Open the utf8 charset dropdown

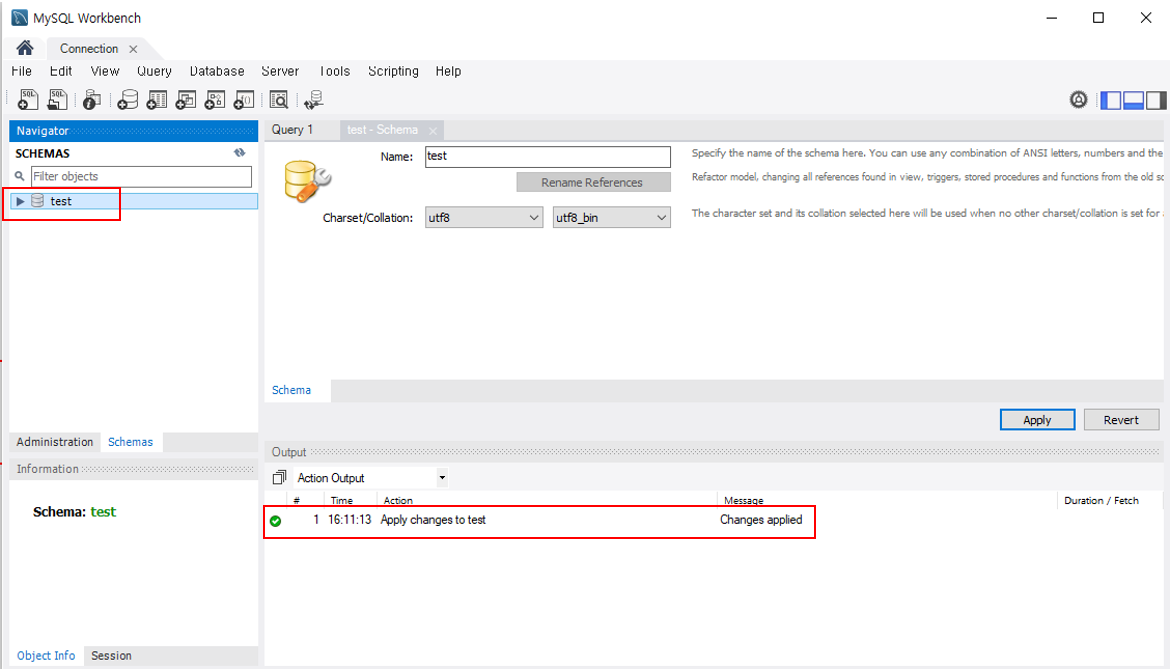pos(484,217)
